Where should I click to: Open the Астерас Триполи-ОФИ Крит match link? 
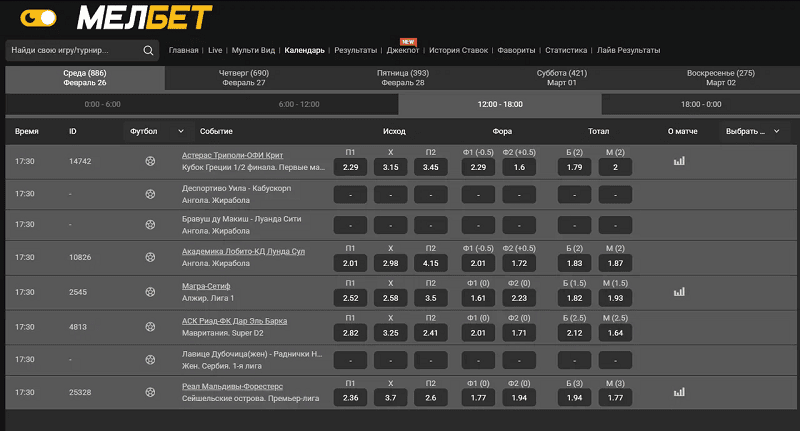pyautogui.click(x=233, y=155)
